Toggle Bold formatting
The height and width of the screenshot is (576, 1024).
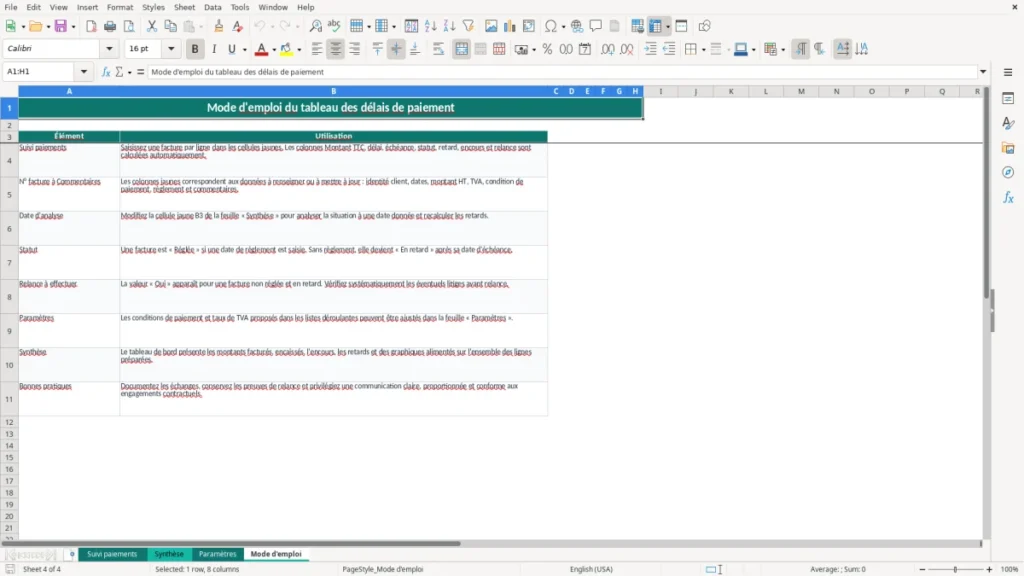195,49
